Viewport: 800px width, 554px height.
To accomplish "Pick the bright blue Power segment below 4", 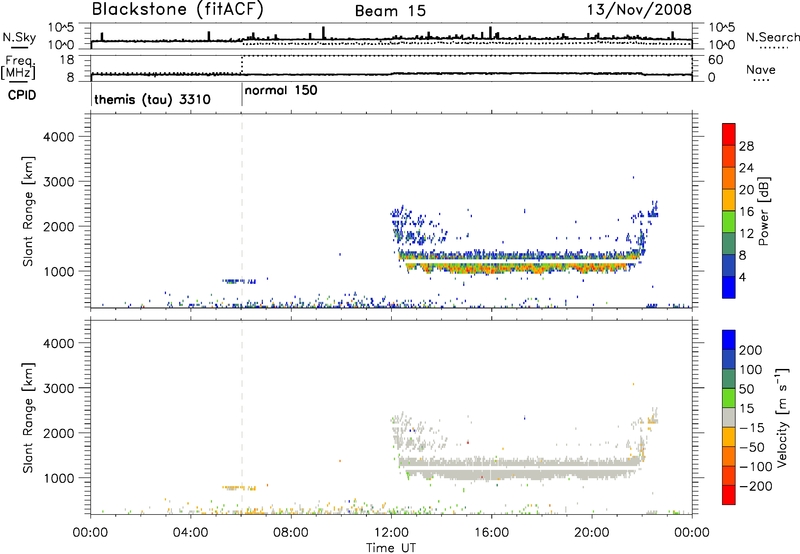I will click(x=729, y=287).
